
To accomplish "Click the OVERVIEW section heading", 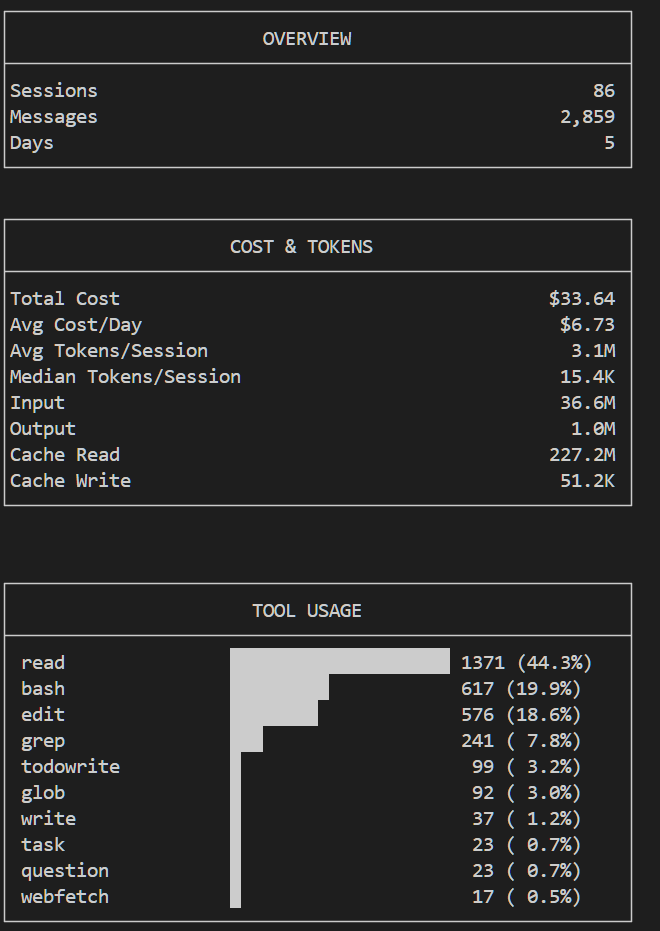I will point(307,39).
